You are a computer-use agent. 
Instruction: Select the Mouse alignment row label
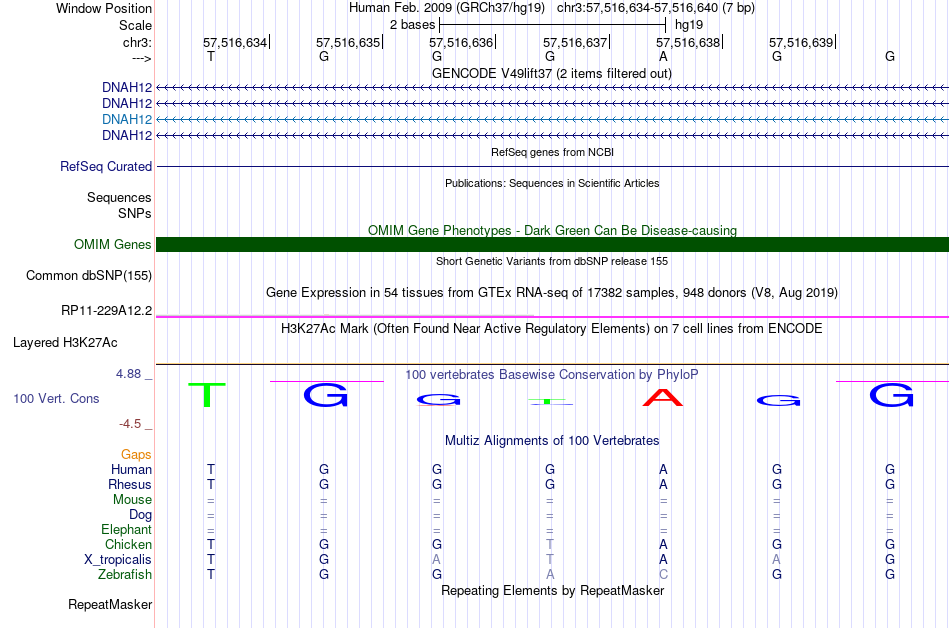click(x=132, y=500)
